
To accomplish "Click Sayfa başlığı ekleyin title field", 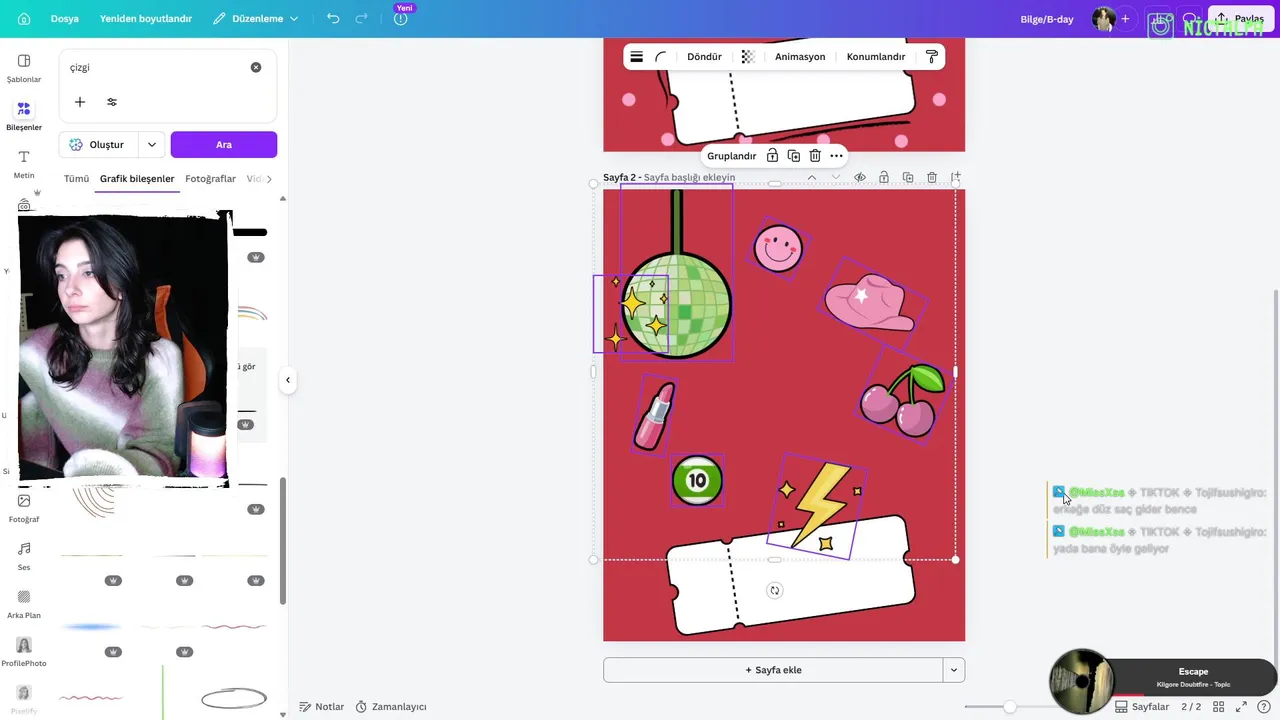I will pos(689,177).
